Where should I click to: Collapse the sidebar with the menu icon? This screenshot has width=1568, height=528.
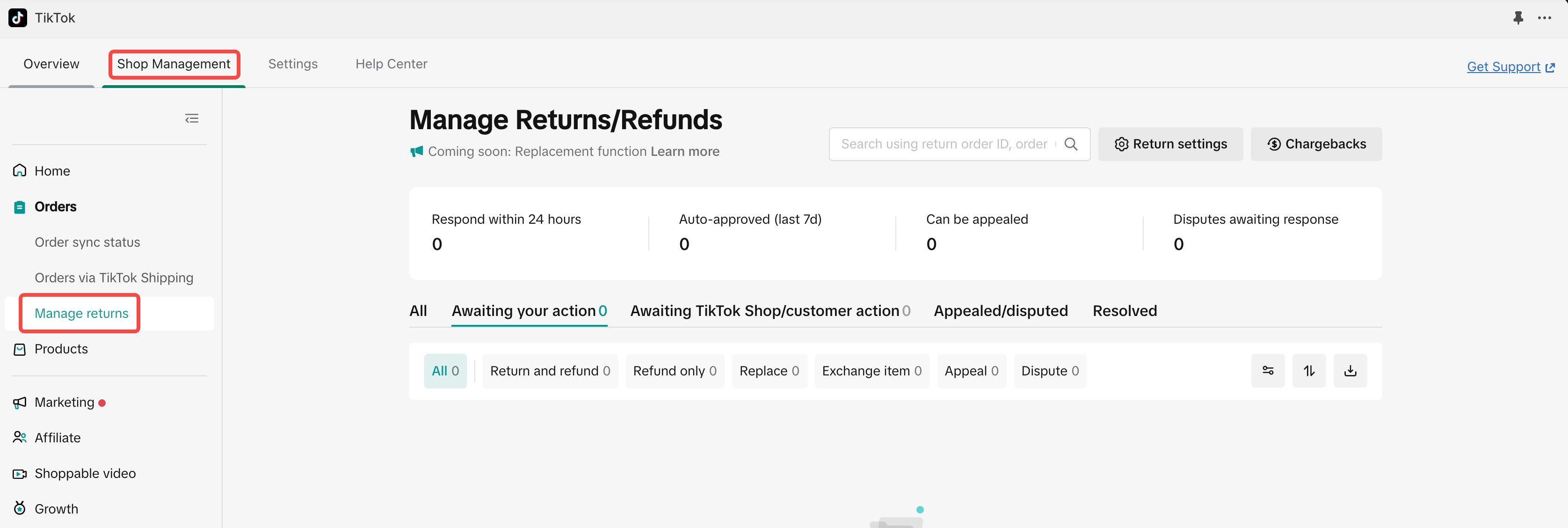point(192,119)
